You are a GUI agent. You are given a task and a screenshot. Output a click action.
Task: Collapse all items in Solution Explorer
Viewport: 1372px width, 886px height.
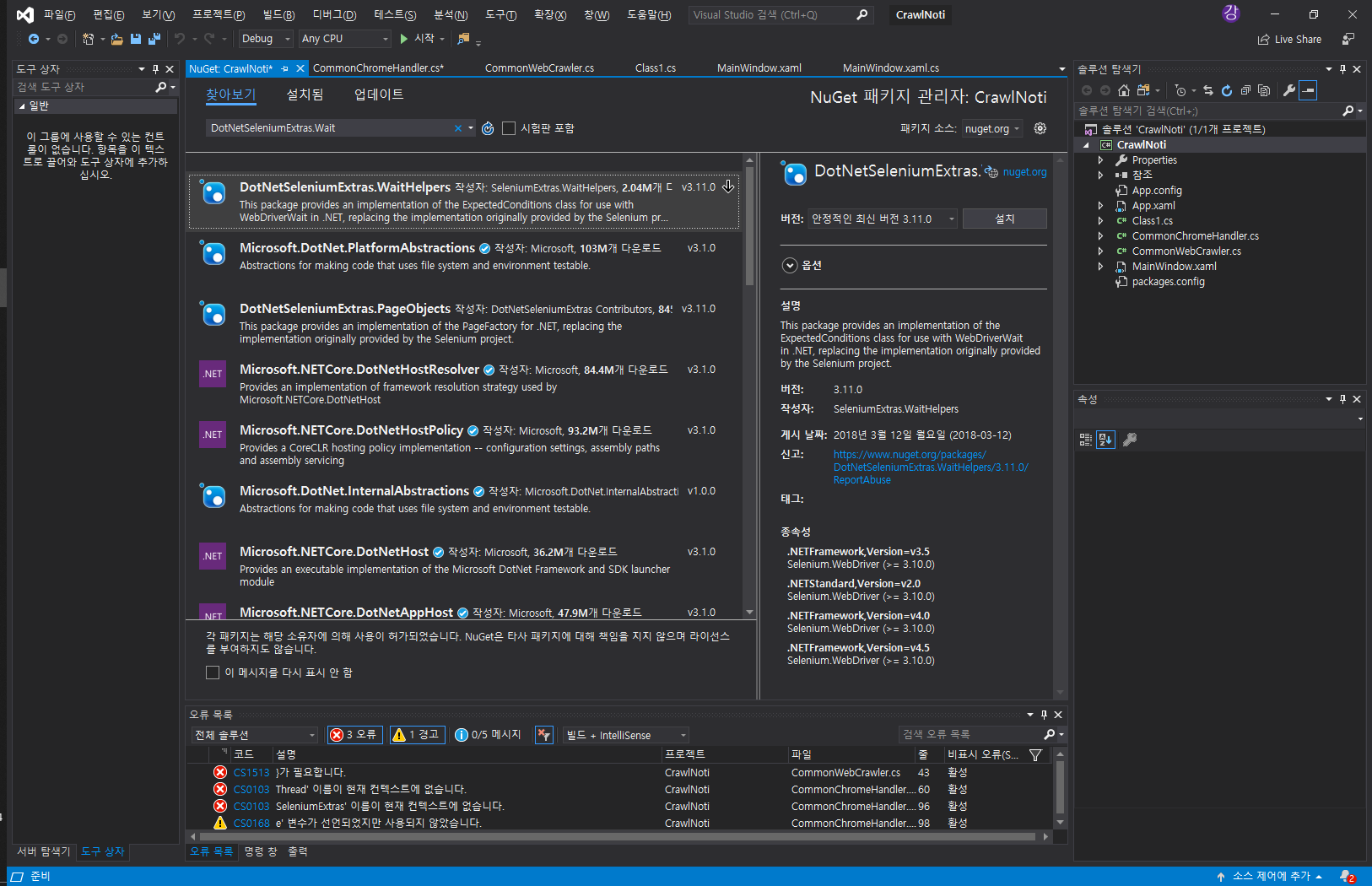pyautogui.click(x=1245, y=90)
